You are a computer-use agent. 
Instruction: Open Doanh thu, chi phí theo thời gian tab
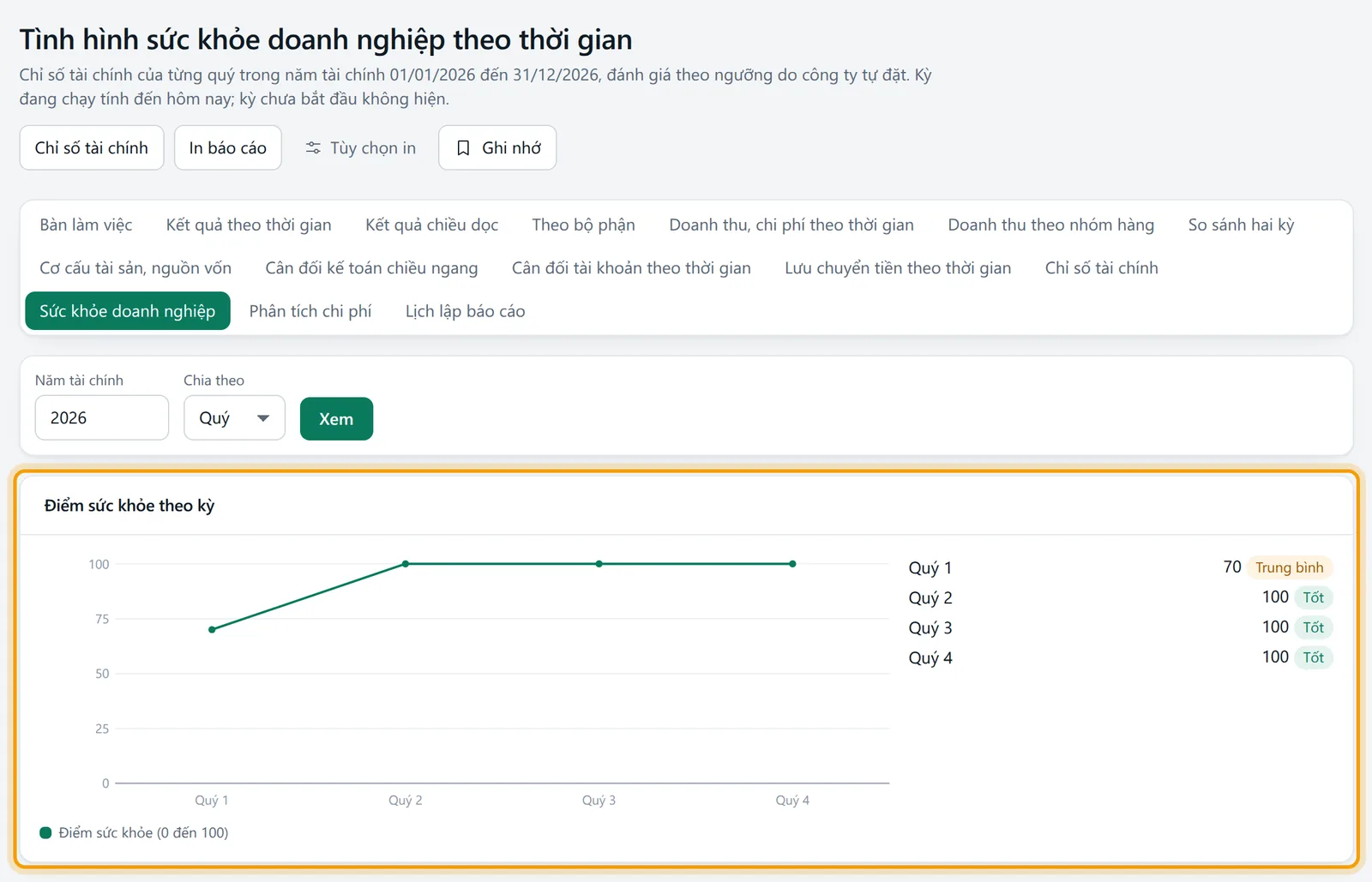tap(791, 225)
